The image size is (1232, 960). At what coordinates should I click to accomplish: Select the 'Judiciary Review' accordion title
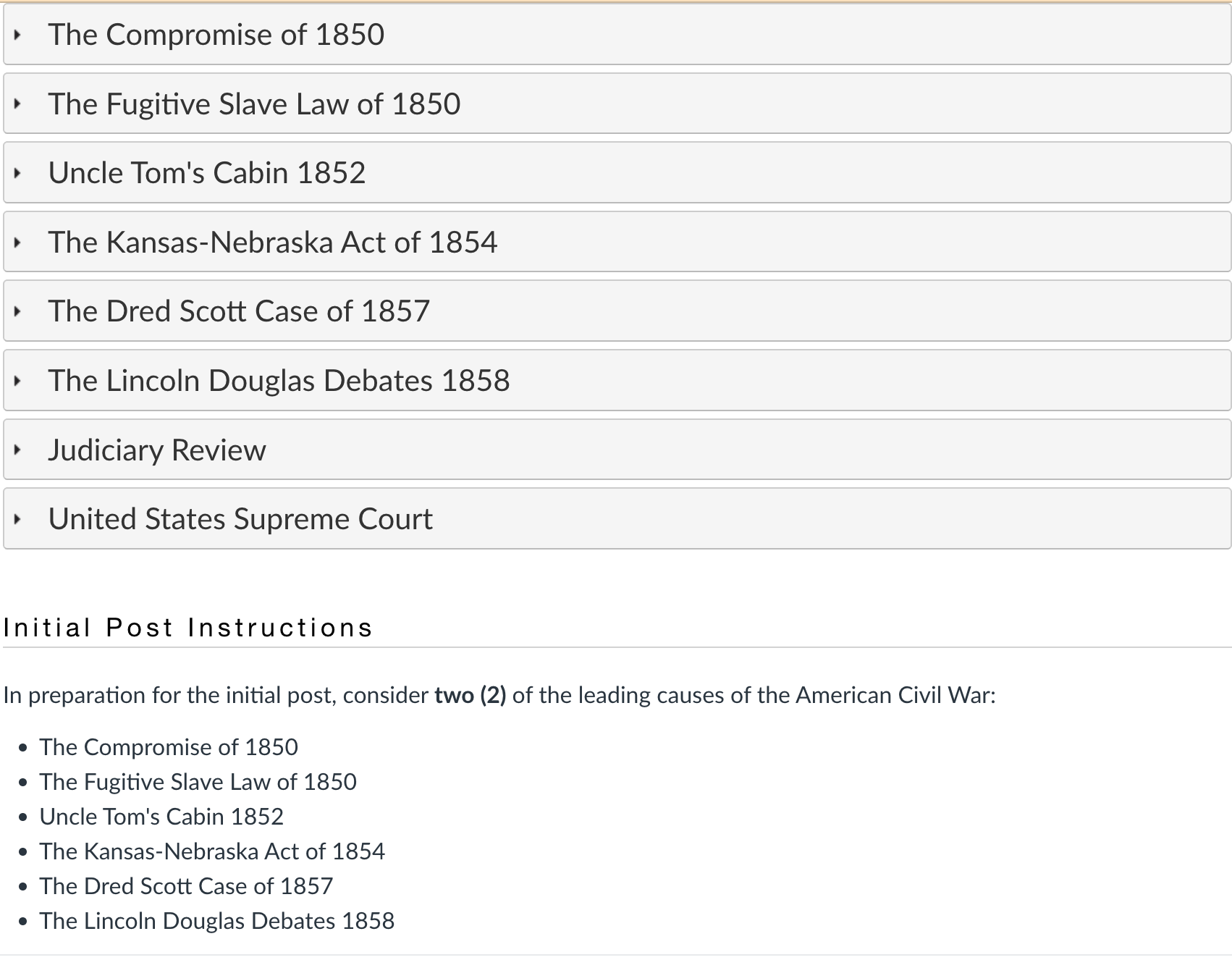(x=157, y=450)
